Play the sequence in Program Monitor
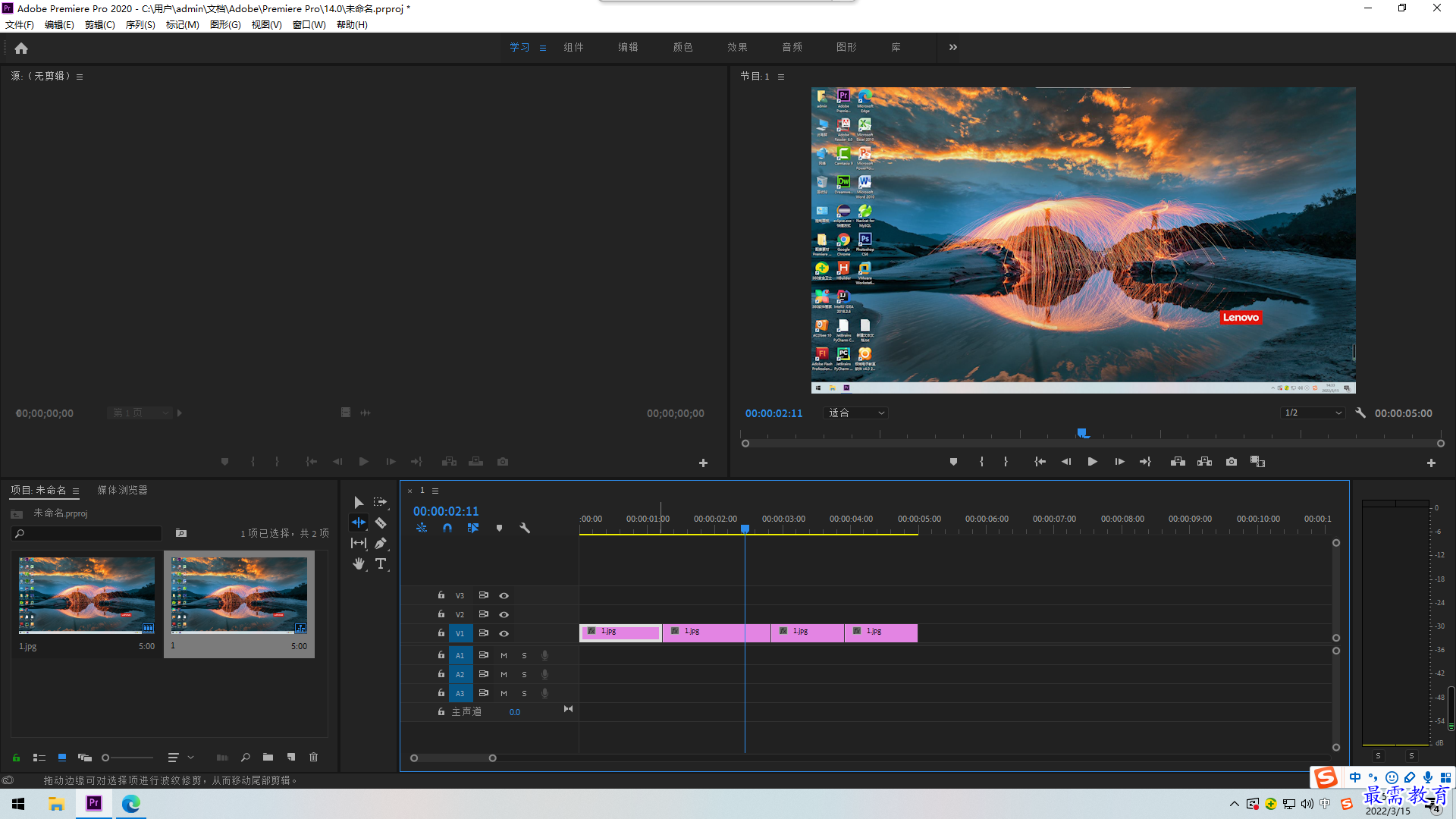Viewport: 1456px width, 819px height. [x=1093, y=462]
